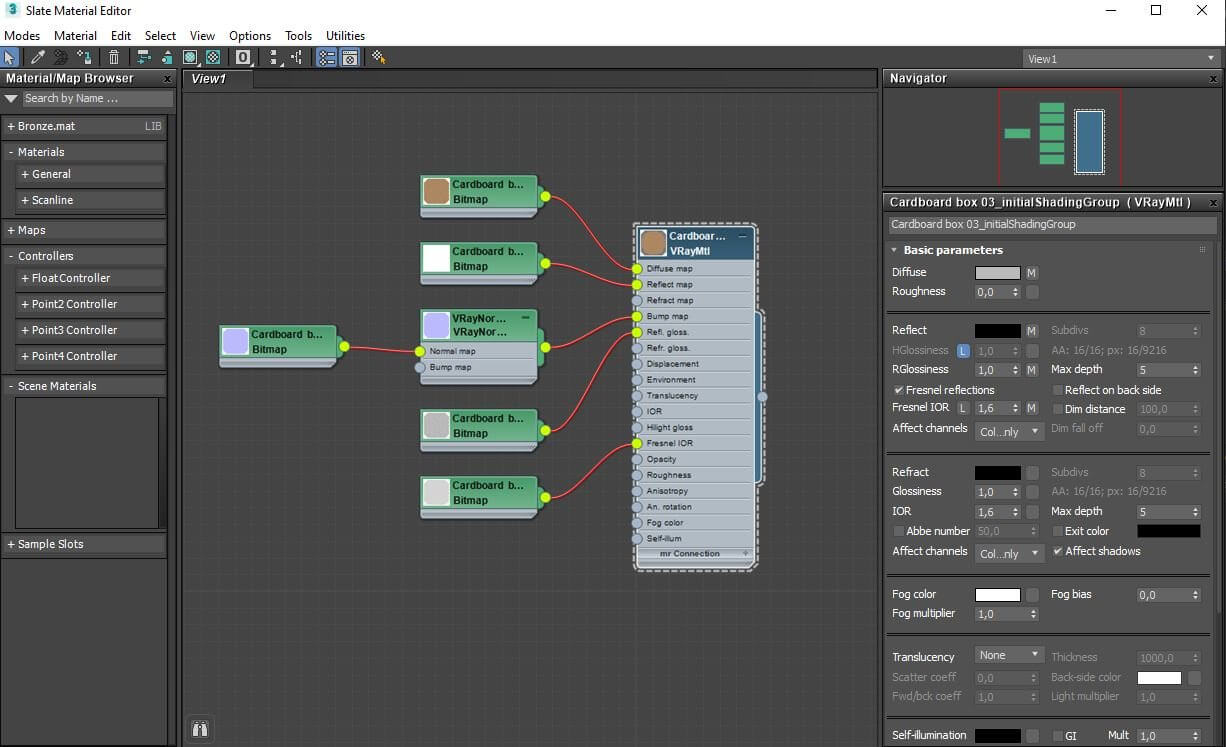The height and width of the screenshot is (747, 1226).
Task: Uncheck the Affect shadows checkbox
Action: (1058, 551)
